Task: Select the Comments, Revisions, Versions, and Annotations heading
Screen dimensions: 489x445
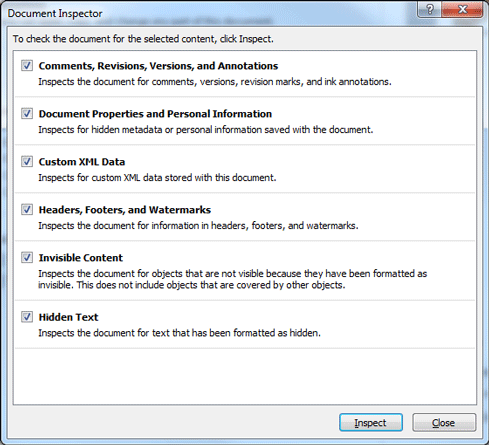Action: (158, 66)
